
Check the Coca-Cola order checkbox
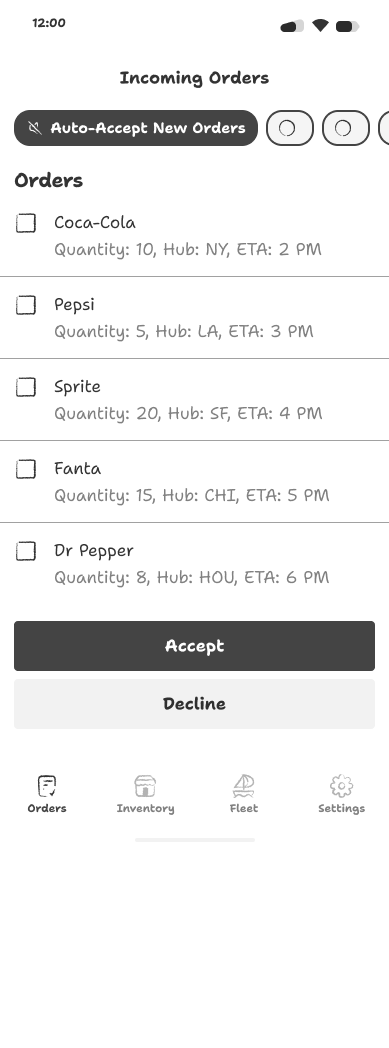(x=26, y=223)
